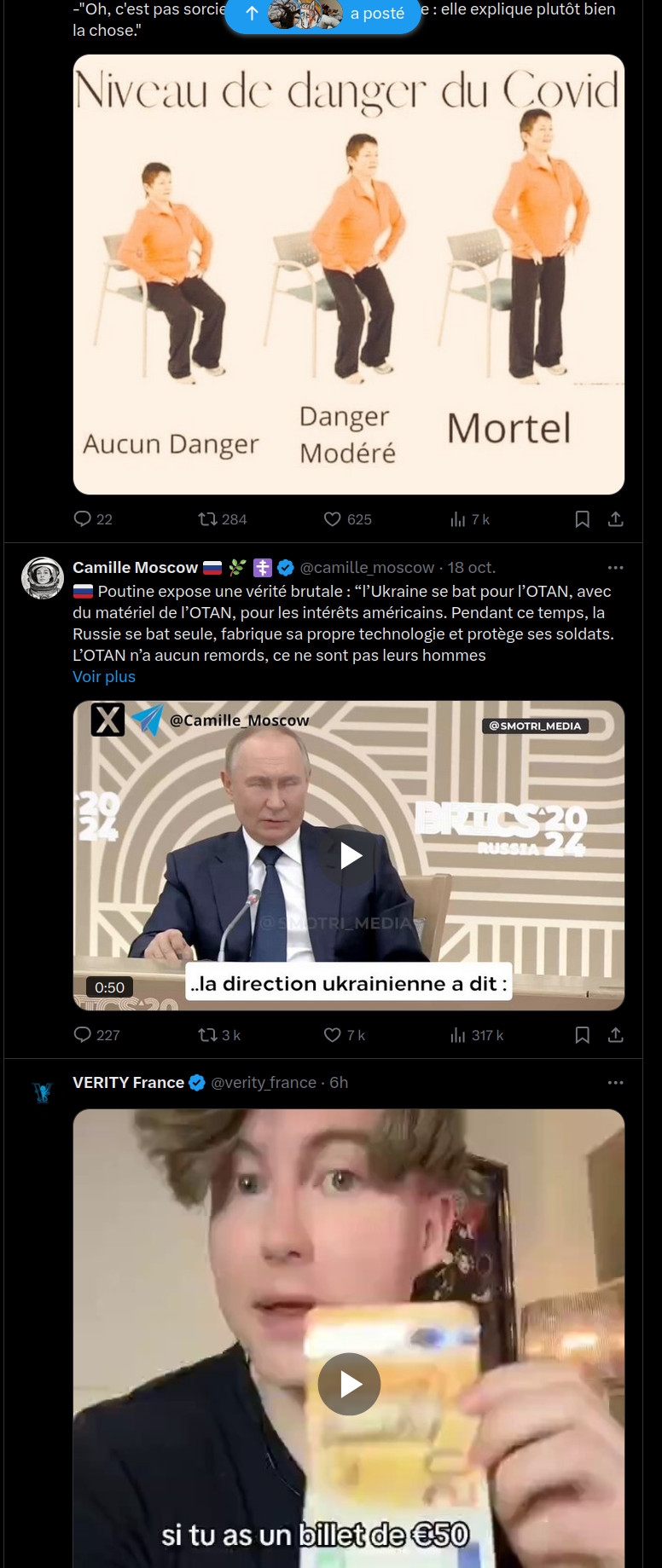Reply to the Covid danger level post

[83, 519]
